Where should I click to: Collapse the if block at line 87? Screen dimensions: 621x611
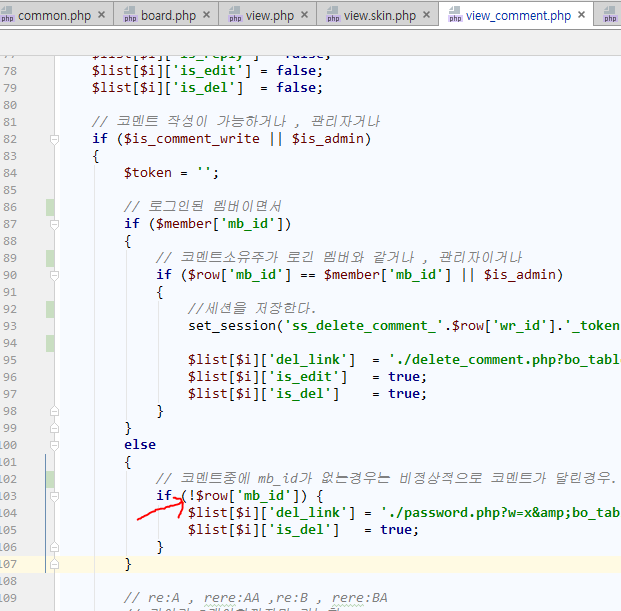coord(55,225)
